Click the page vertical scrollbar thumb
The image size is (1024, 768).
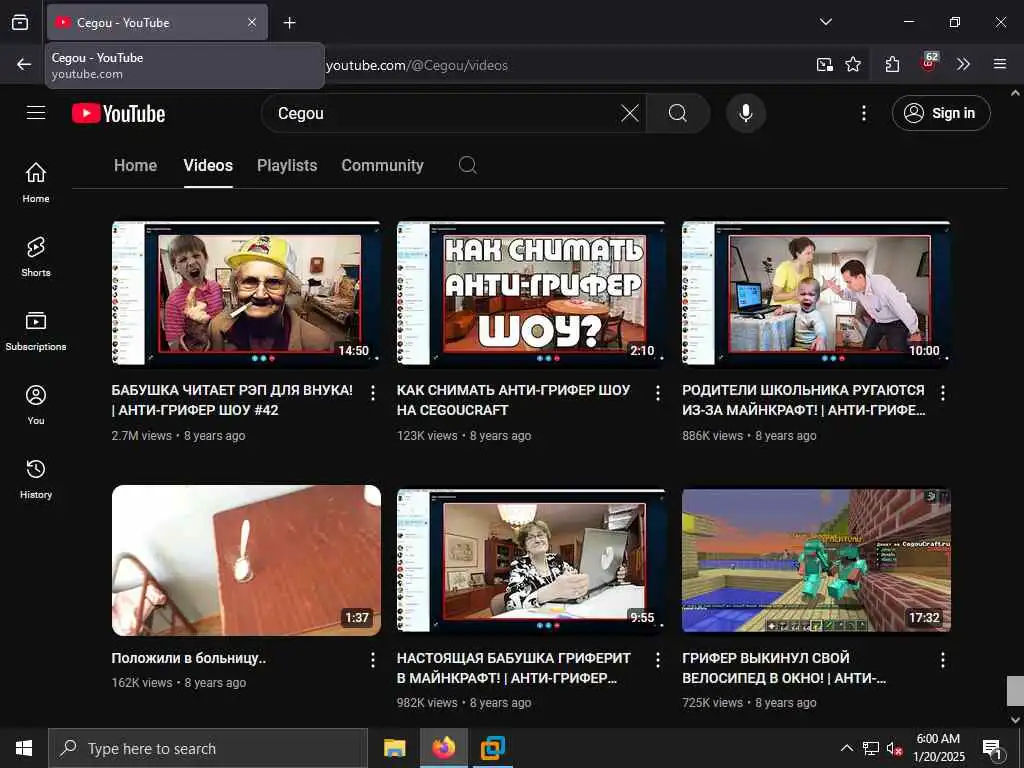pos(1015,690)
